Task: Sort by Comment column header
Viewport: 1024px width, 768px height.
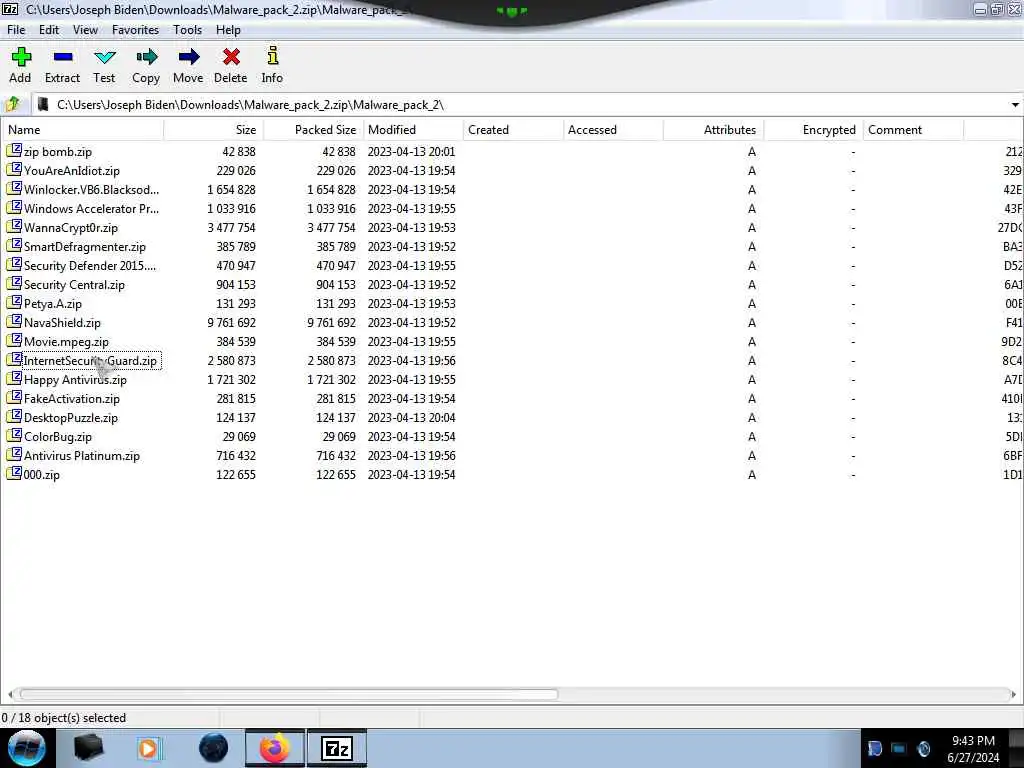Action: (x=913, y=129)
